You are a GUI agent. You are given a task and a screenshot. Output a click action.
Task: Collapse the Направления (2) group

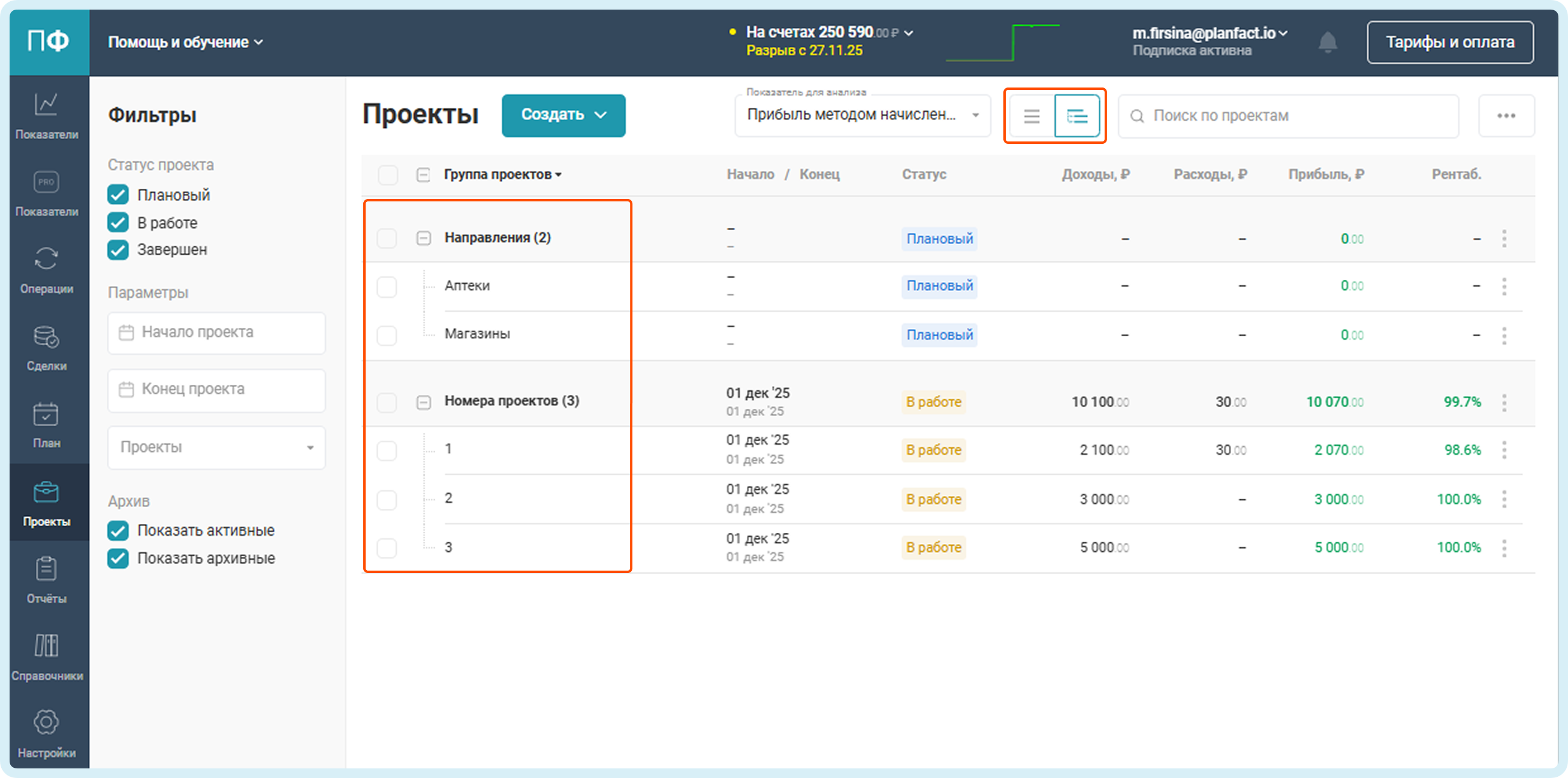[x=424, y=238]
